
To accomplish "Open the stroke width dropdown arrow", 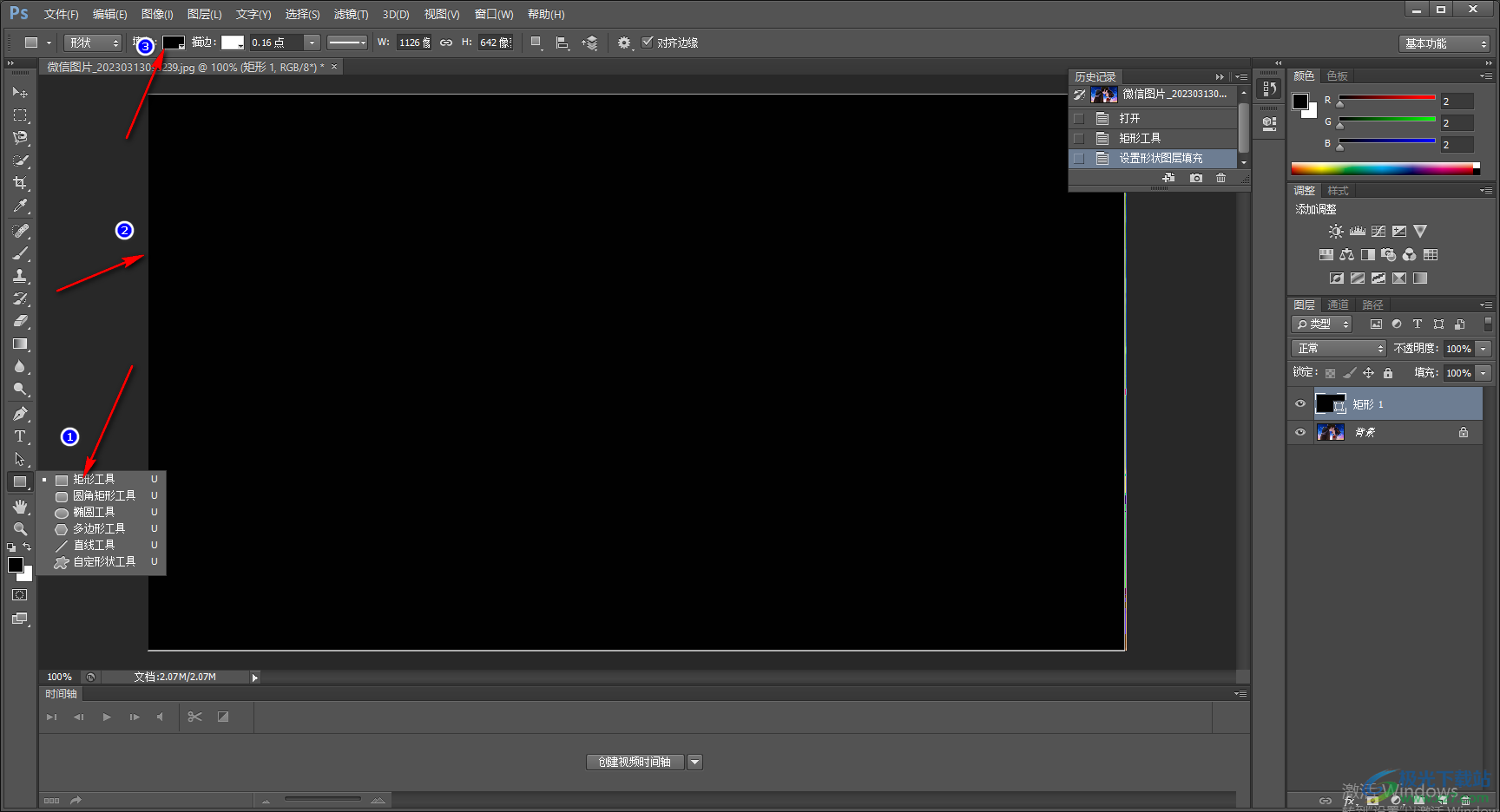I will click(312, 43).
